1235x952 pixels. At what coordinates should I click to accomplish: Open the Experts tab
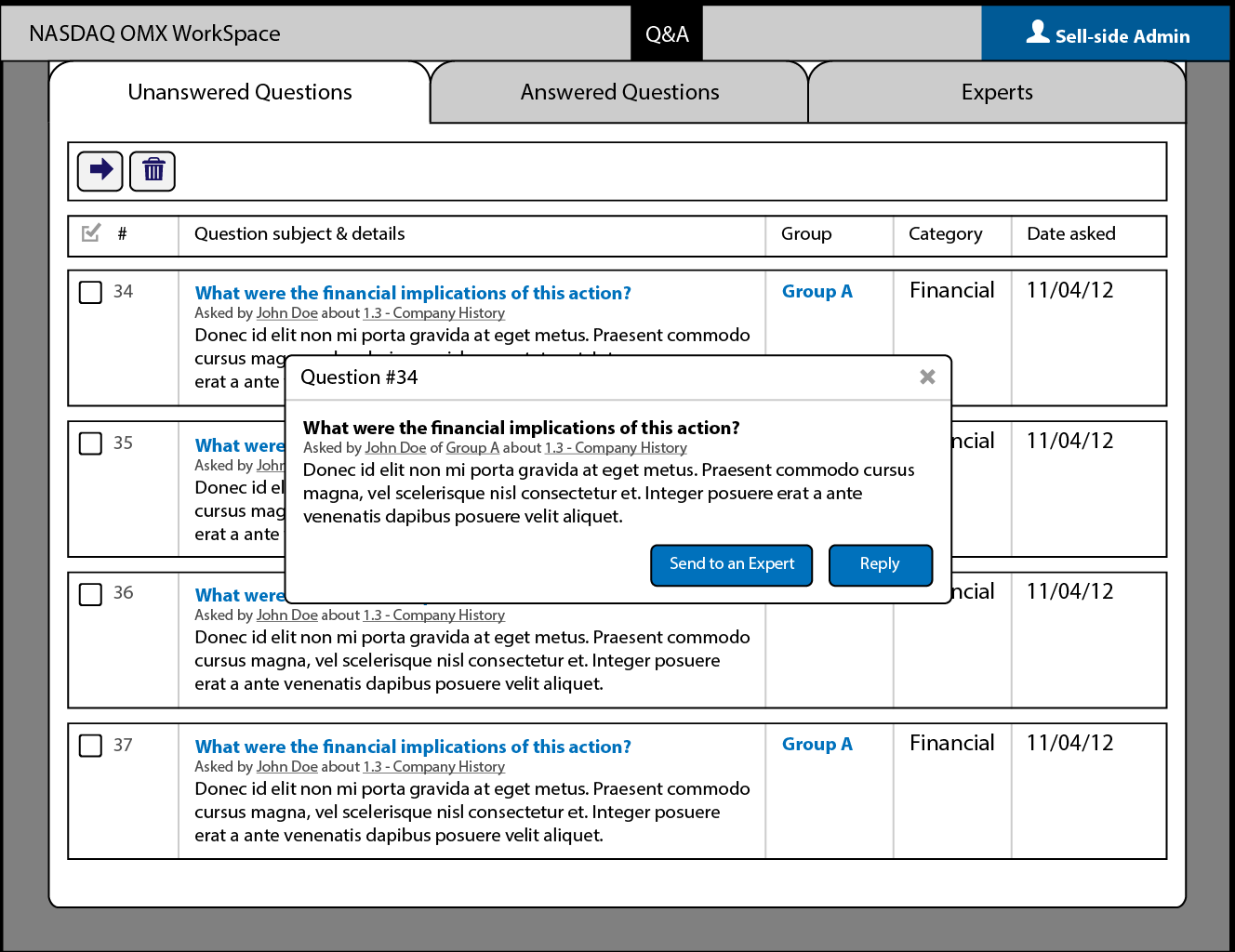click(997, 92)
